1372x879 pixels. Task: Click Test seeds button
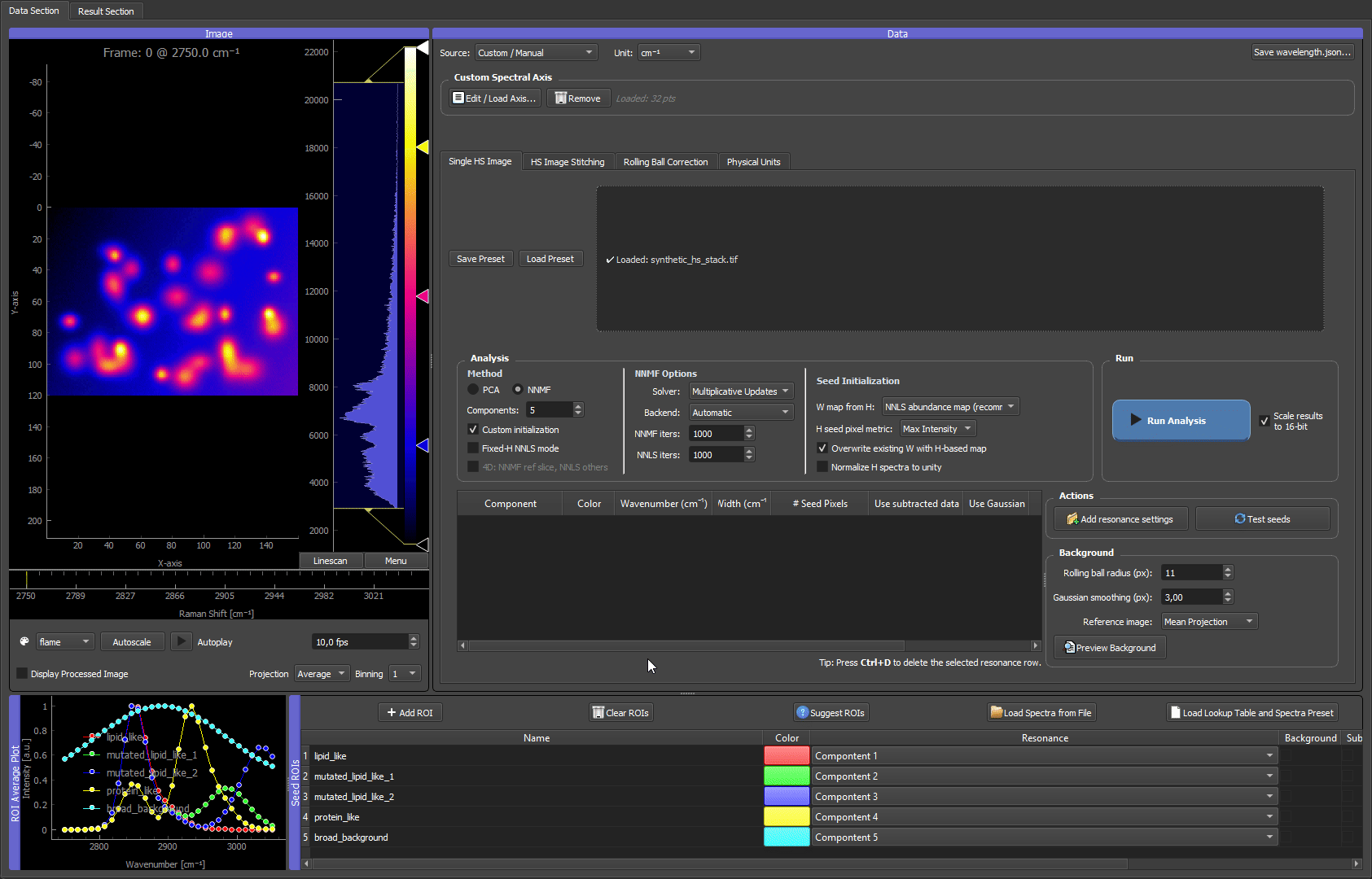click(x=1262, y=519)
